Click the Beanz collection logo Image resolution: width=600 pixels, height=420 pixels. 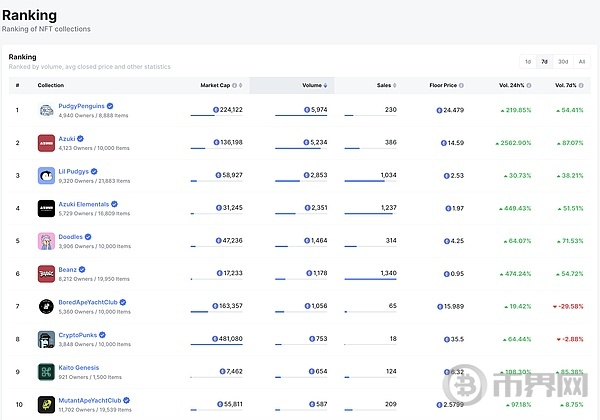pos(46,274)
